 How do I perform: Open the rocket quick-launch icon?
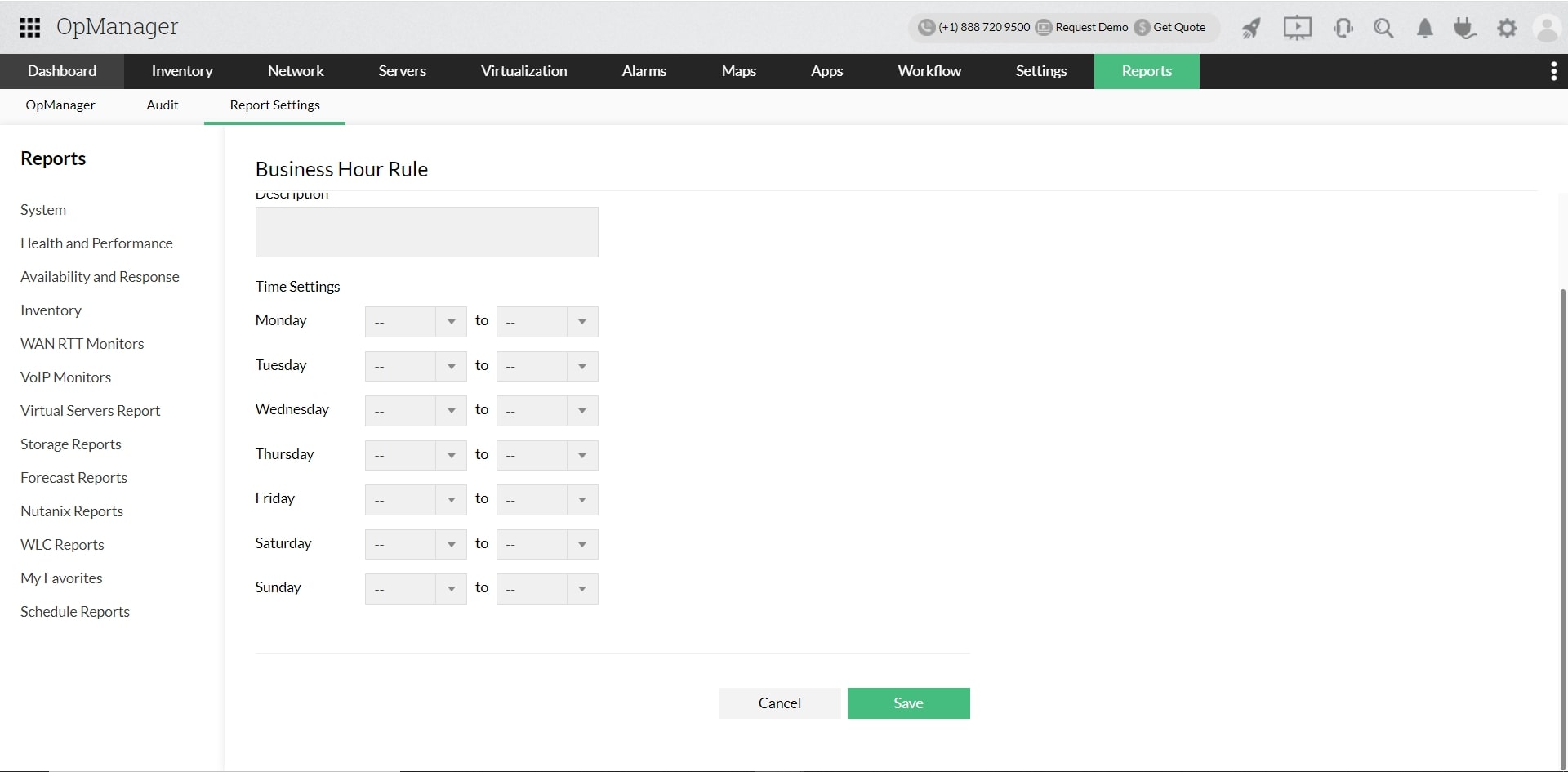1251,27
